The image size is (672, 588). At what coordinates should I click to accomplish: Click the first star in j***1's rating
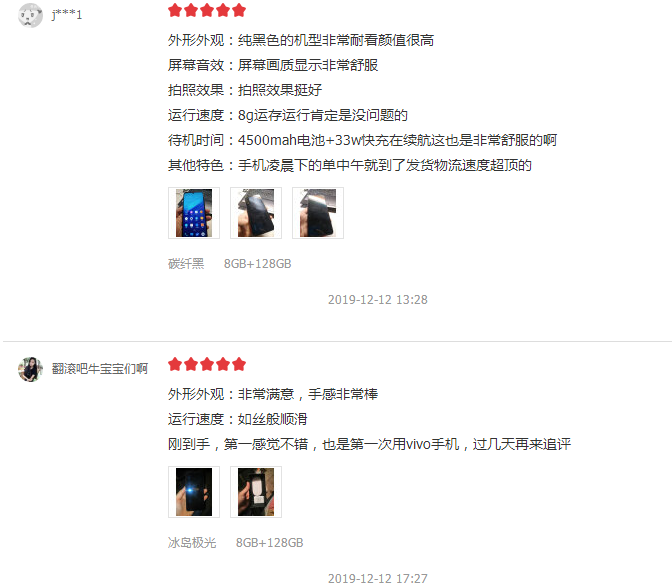click(x=175, y=10)
